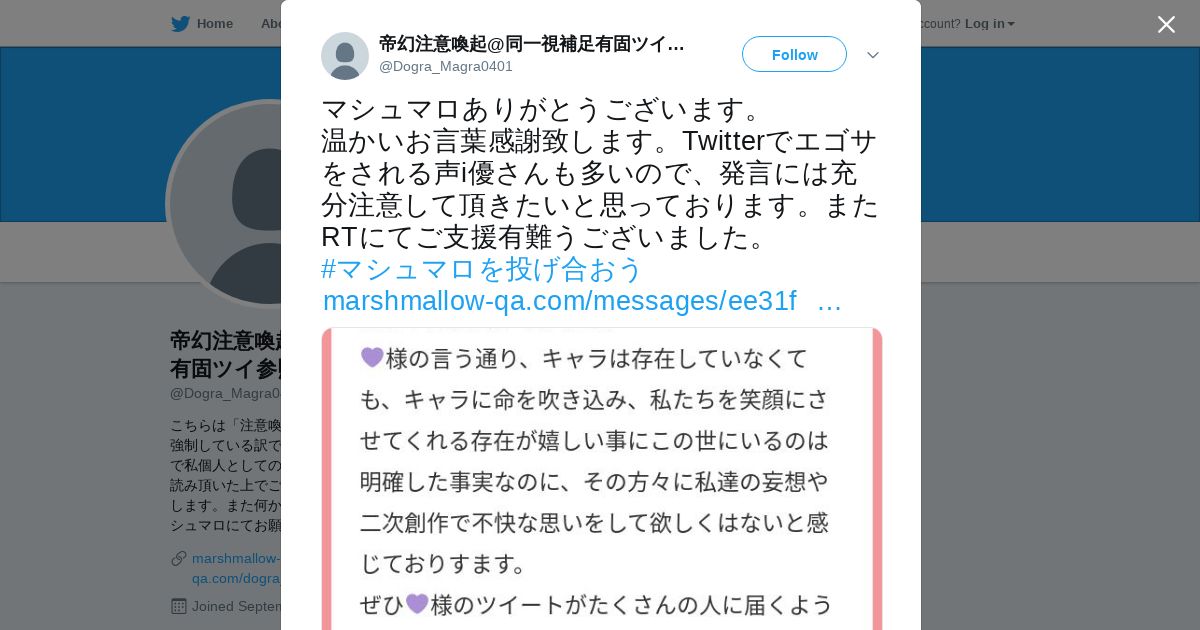The image size is (1200, 630).
Task: Click the tweet author display name 帝幻注意喚起
Action: (x=532, y=44)
